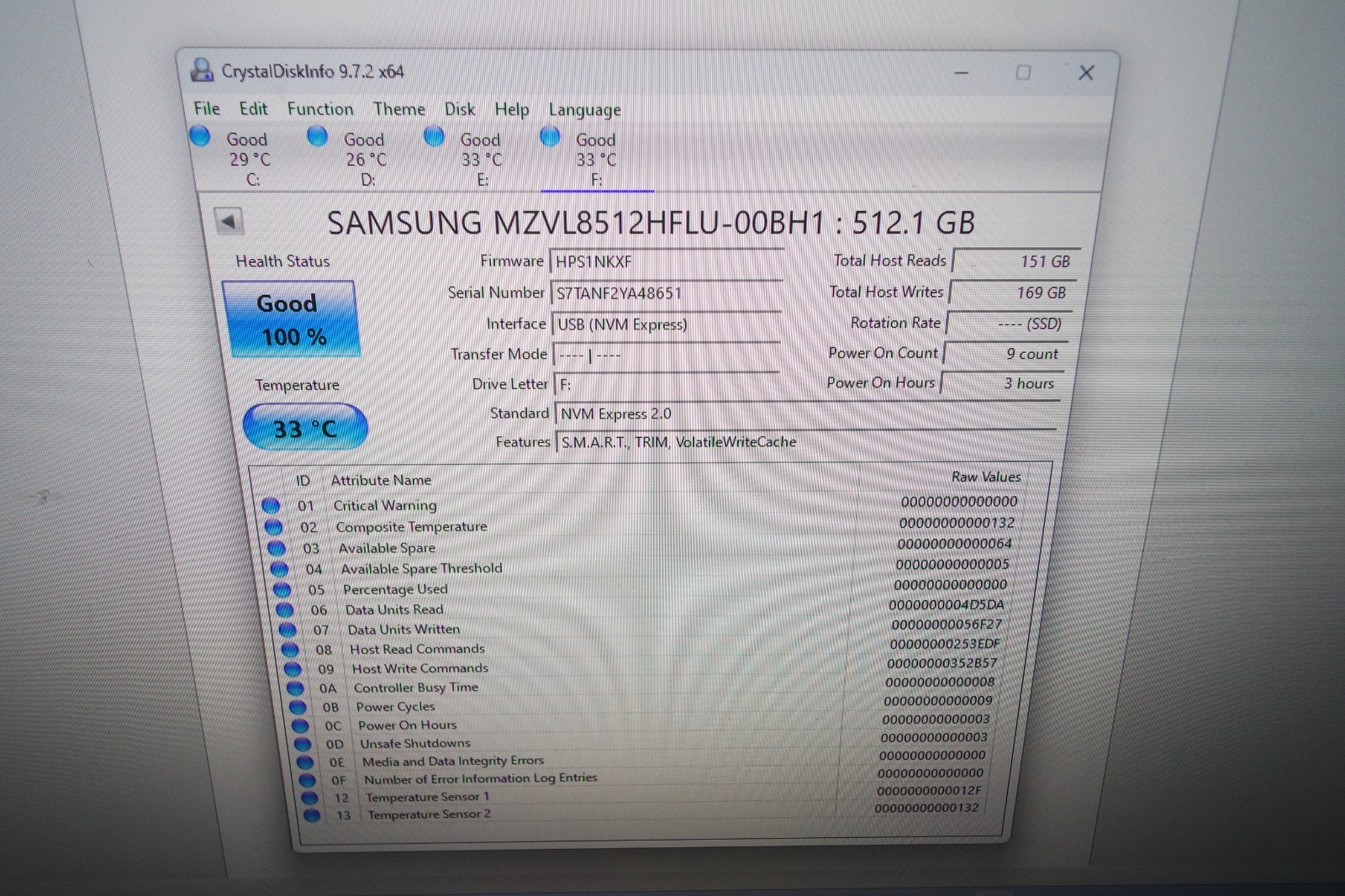Click status orb beside Temperature Sensor 1
Viewport: 1345px width, 896px height.
(309, 798)
